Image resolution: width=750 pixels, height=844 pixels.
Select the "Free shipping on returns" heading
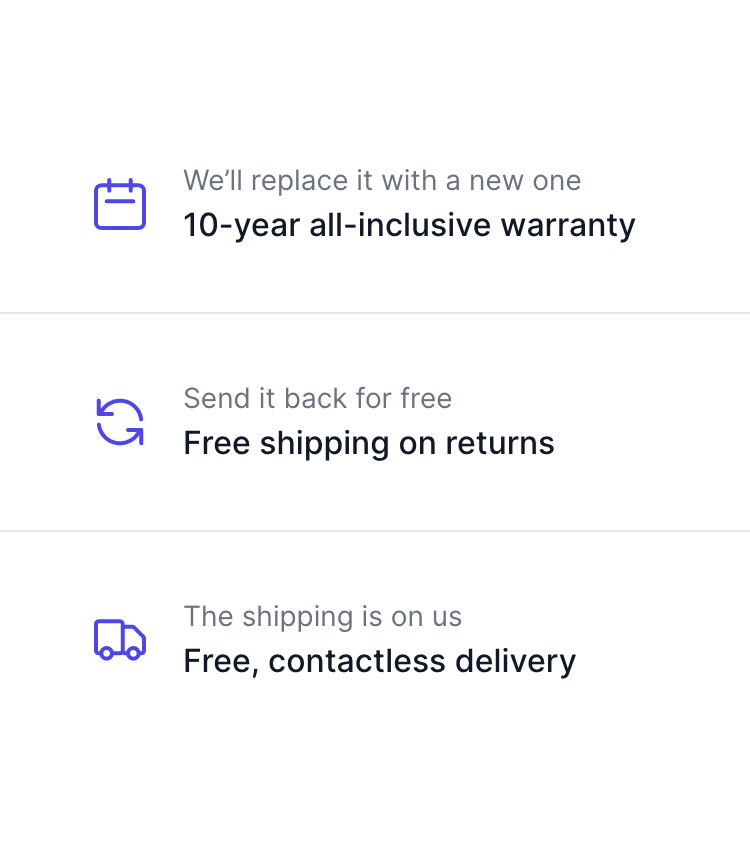369,444
